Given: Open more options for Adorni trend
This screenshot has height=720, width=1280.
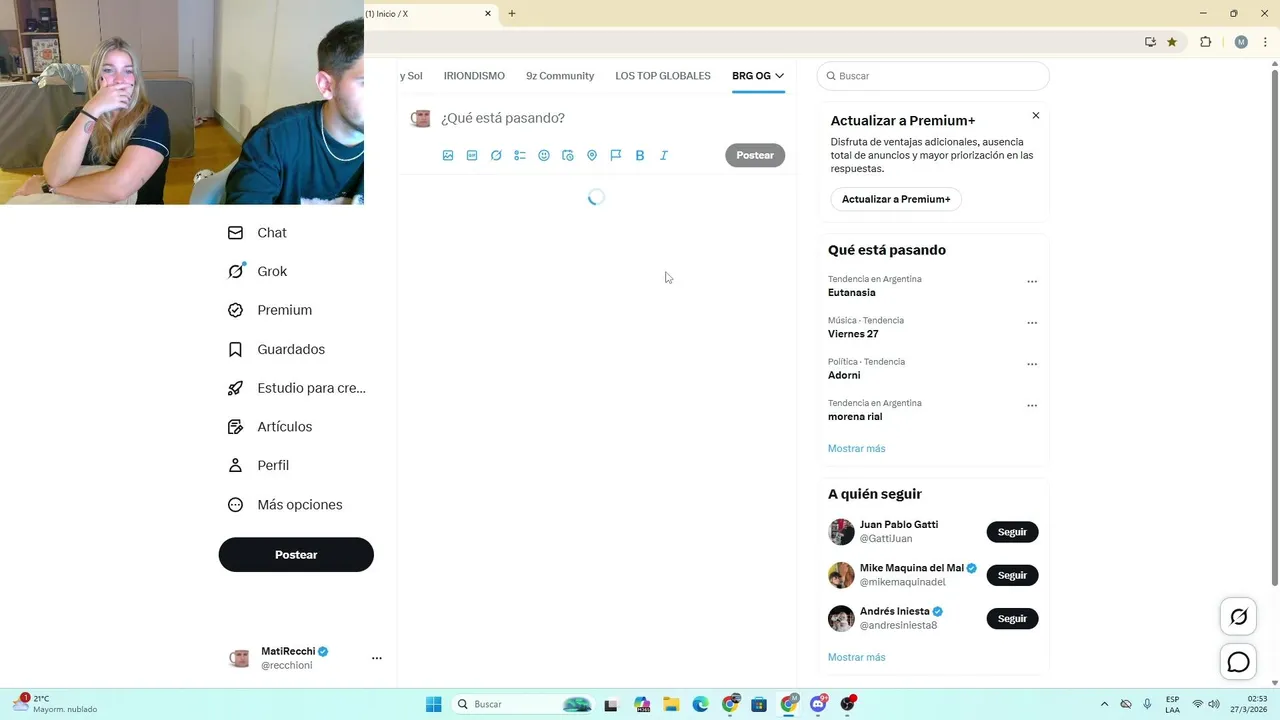Looking at the screenshot, I should (x=1032, y=365).
